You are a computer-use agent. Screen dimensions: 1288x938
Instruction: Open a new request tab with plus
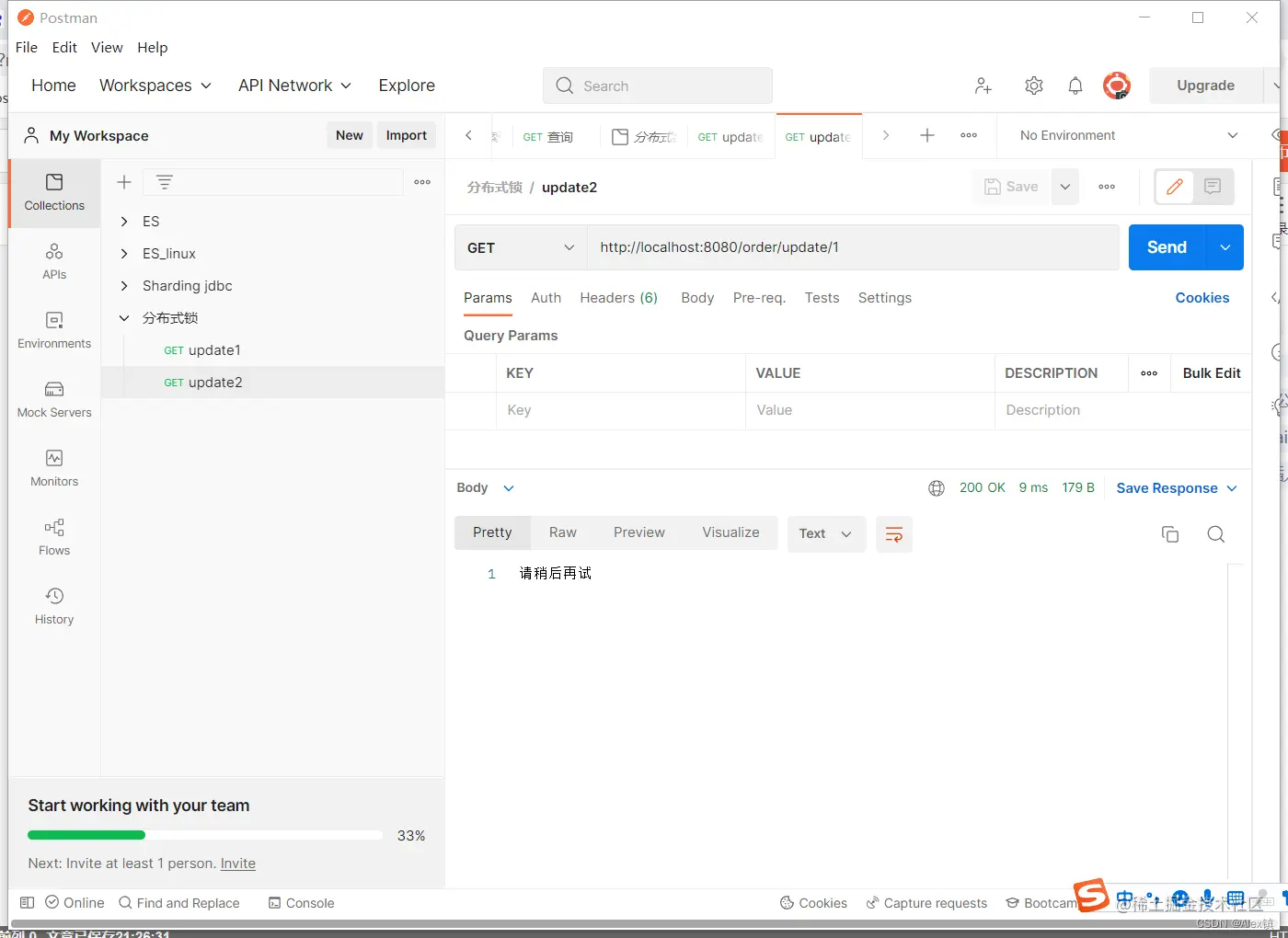[927, 135]
